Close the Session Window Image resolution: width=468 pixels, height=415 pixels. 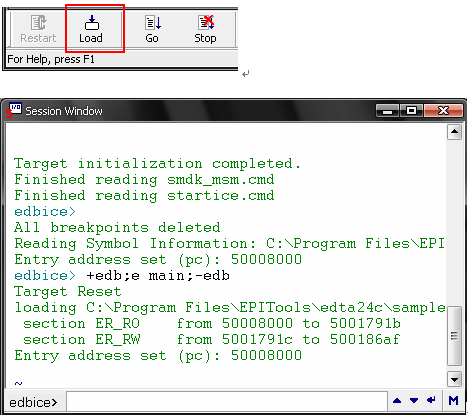pyautogui.click(x=444, y=111)
